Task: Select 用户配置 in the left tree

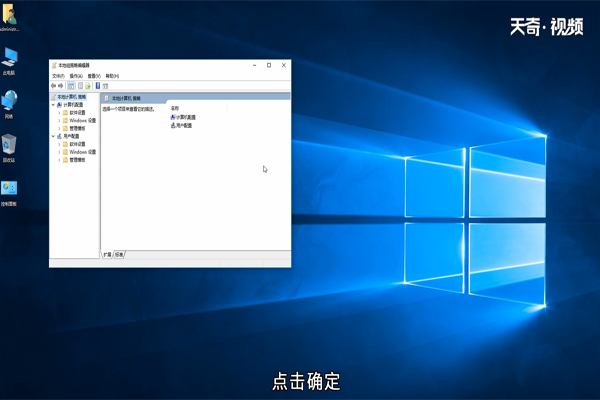Action: point(68,136)
